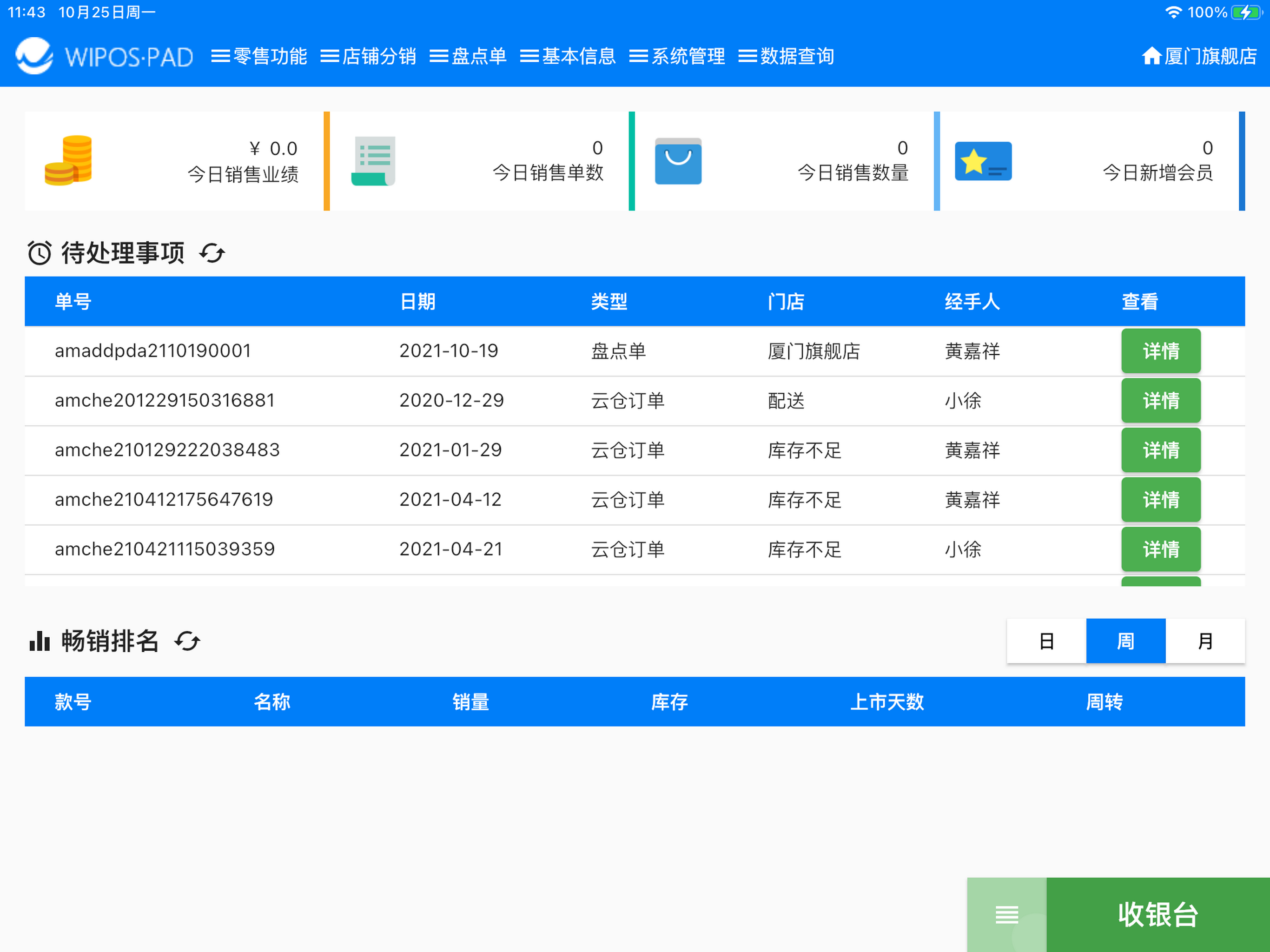Sort ranking by 销量 column header
This screenshot has width=1270, height=952.
470,701
